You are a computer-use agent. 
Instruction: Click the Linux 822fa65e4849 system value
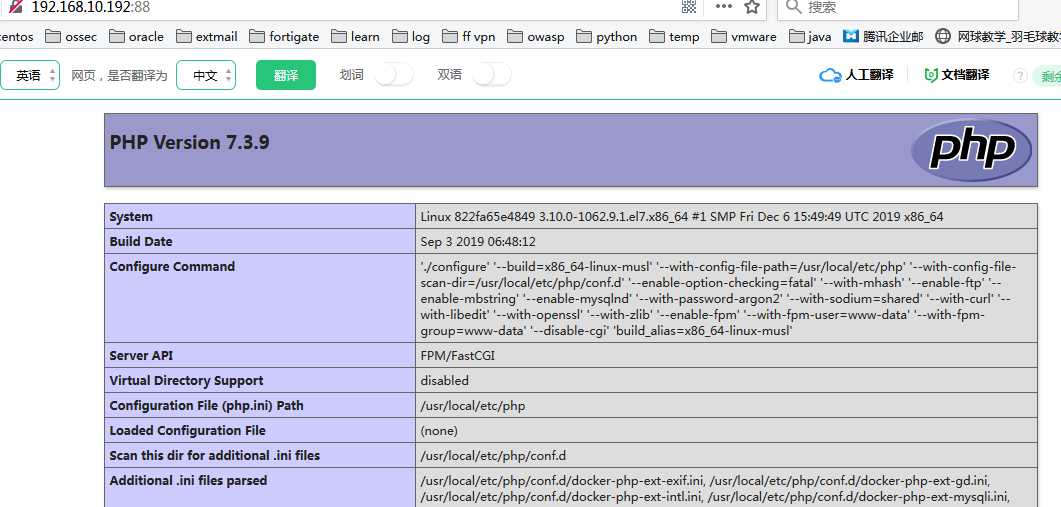pyautogui.click(x=682, y=217)
